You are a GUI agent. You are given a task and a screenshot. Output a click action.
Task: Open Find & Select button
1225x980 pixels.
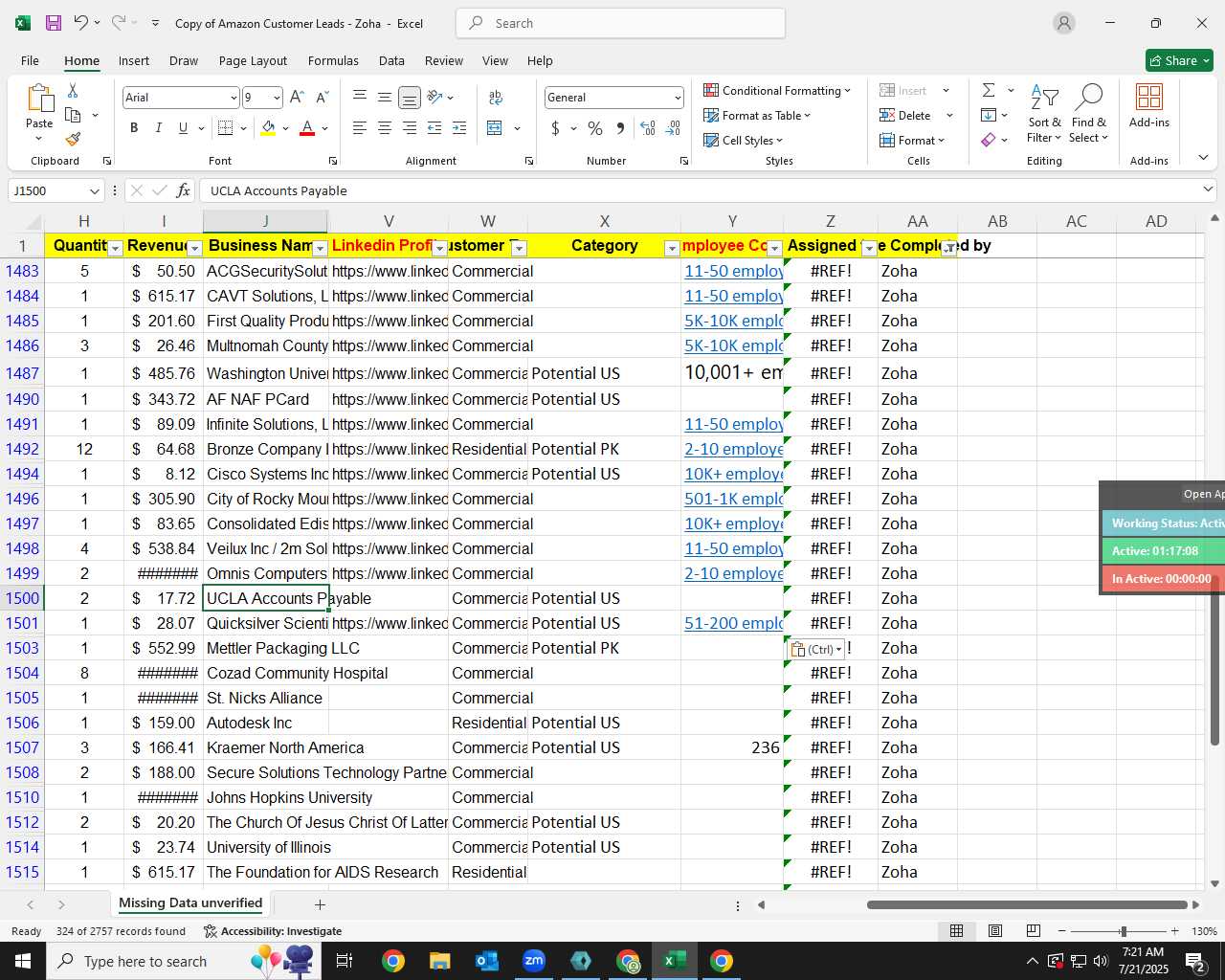tap(1089, 114)
